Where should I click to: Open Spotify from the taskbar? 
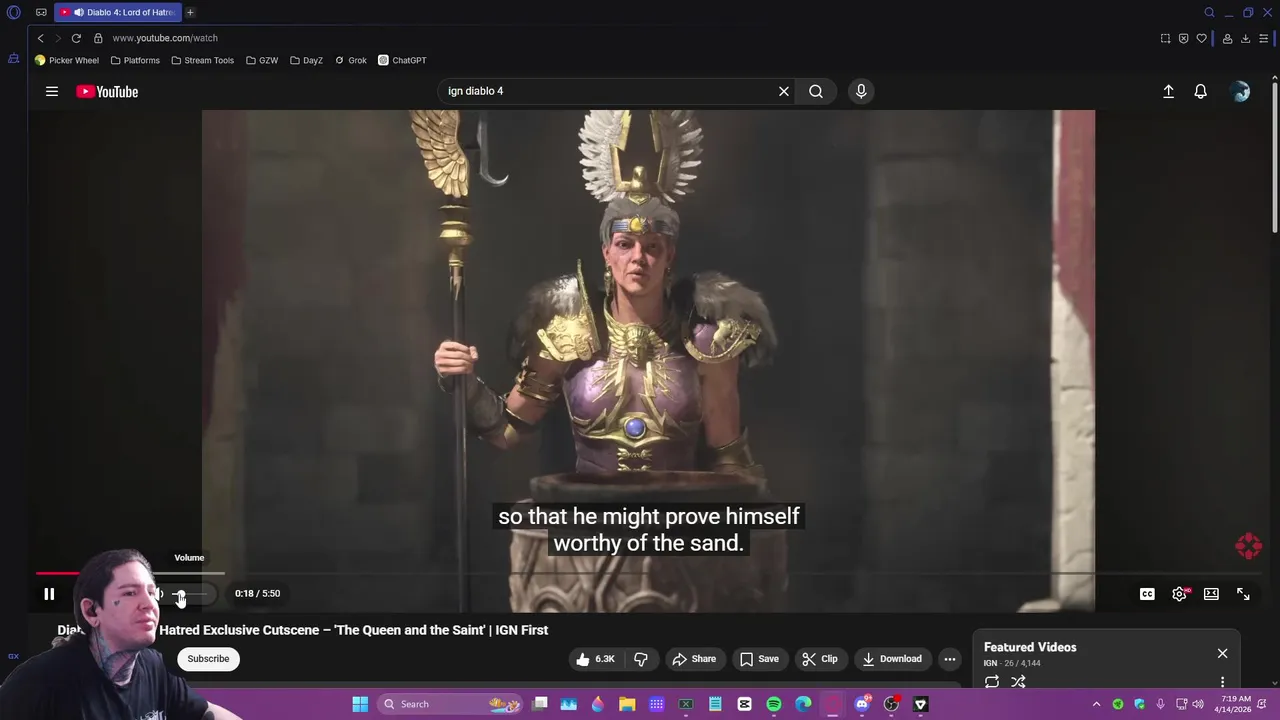[x=774, y=704]
